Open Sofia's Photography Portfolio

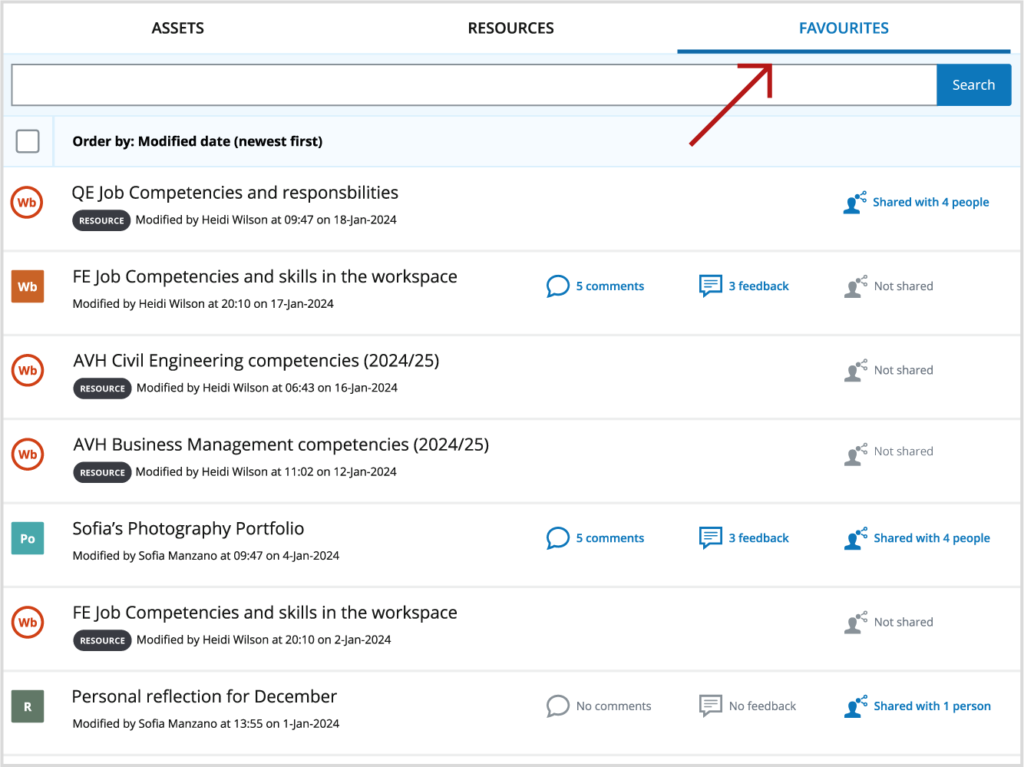coord(188,529)
